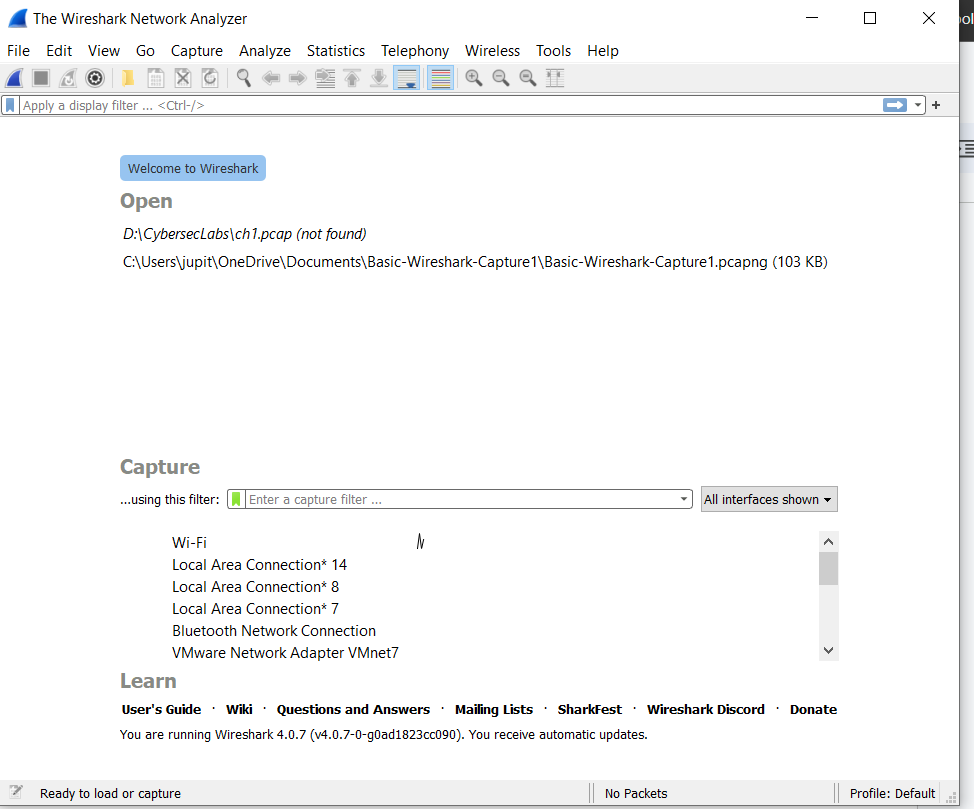
Task: Open capture options gear icon
Action: pos(95,78)
